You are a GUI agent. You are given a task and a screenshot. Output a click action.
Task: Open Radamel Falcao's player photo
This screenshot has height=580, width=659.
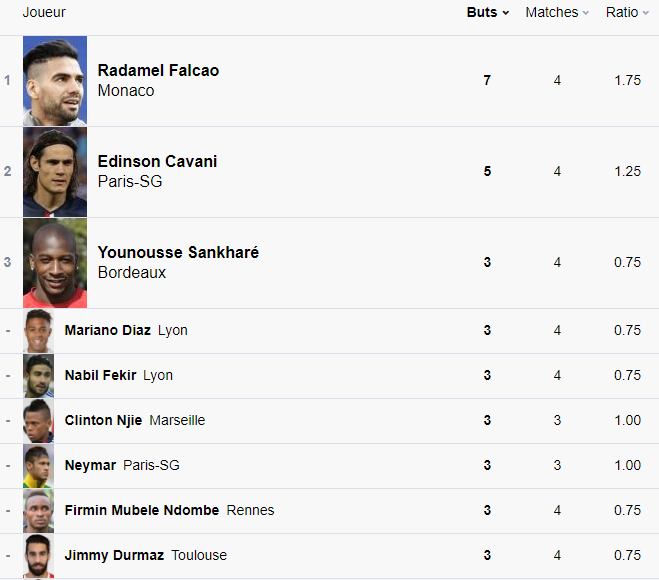tap(55, 81)
